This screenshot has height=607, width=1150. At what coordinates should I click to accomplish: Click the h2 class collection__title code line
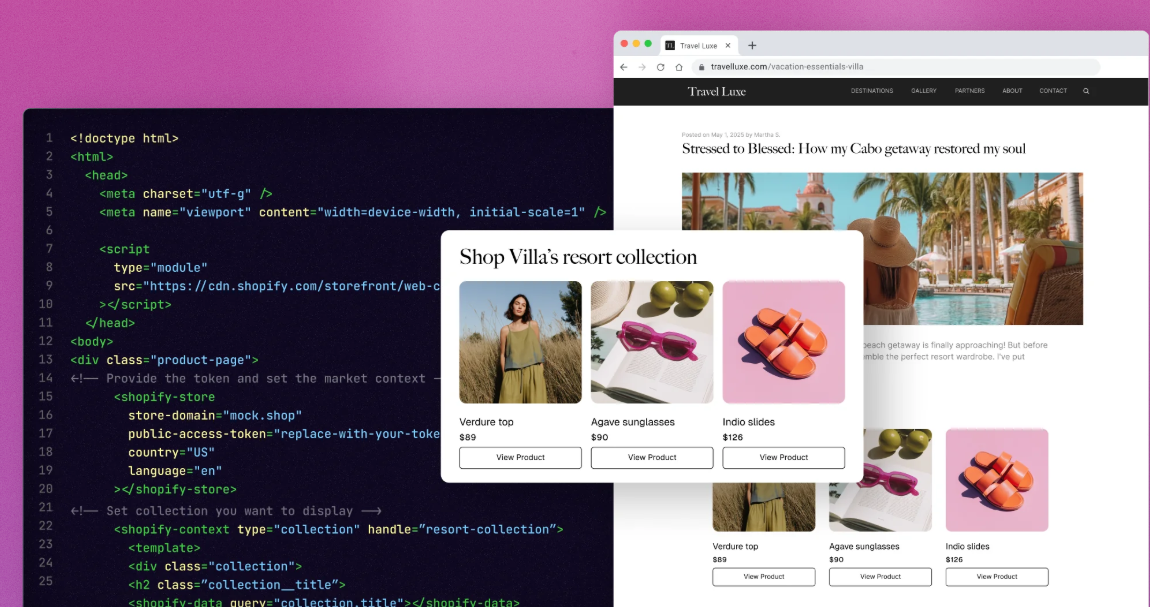click(x=237, y=585)
